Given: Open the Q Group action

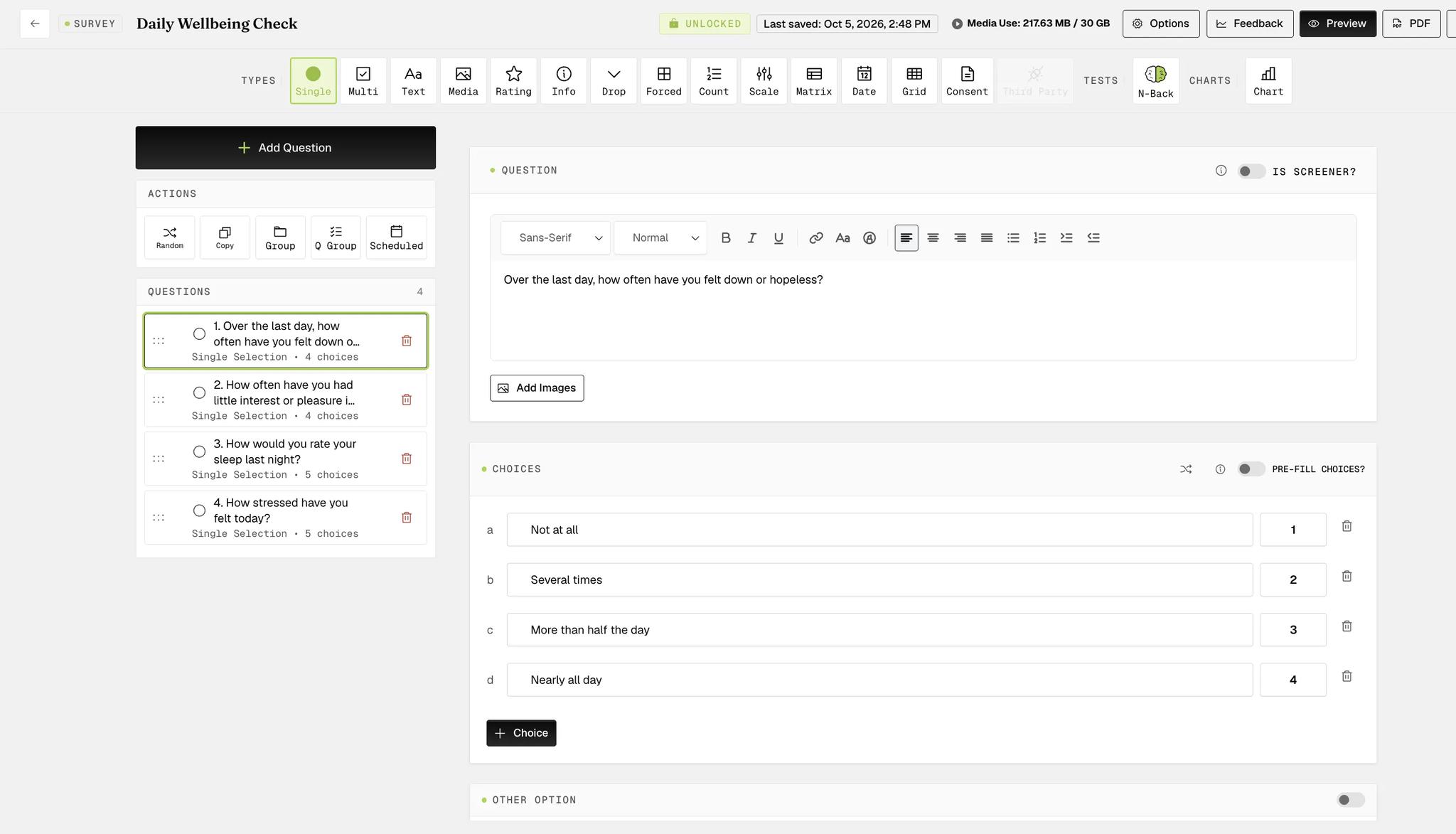Looking at the screenshot, I should pyautogui.click(x=336, y=237).
